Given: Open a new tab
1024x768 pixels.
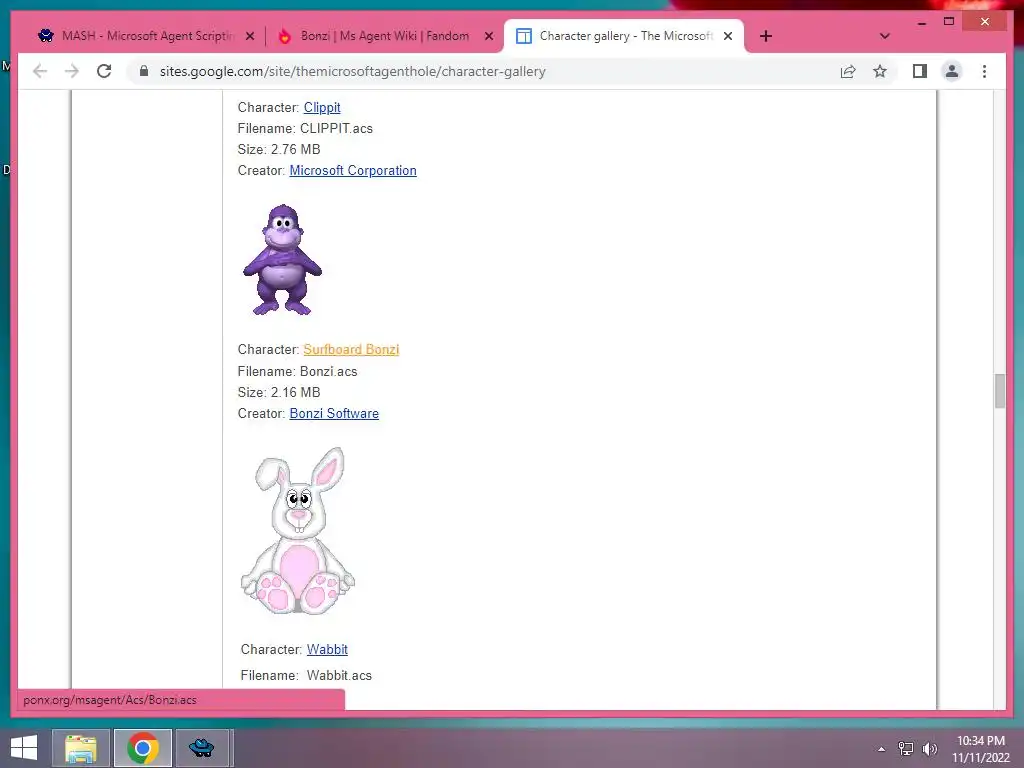Looking at the screenshot, I should tap(766, 36).
